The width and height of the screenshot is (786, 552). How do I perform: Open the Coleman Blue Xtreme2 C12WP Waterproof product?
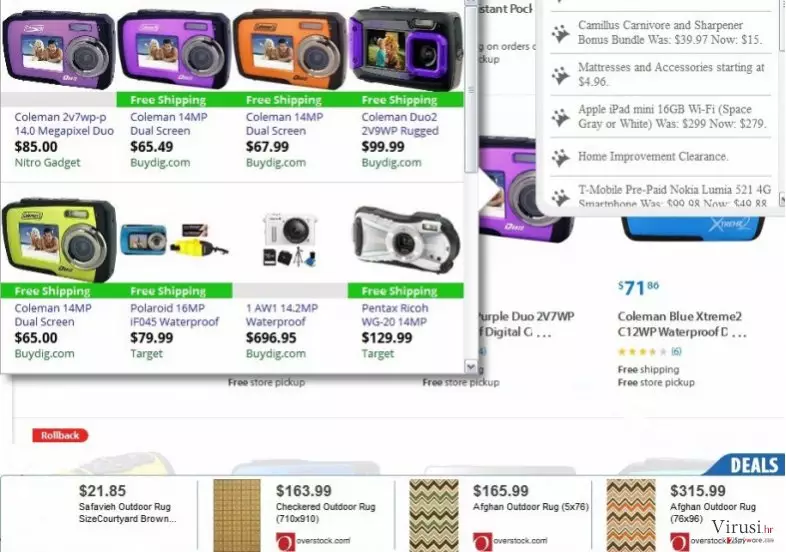pyautogui.click(x=682, y=324)
